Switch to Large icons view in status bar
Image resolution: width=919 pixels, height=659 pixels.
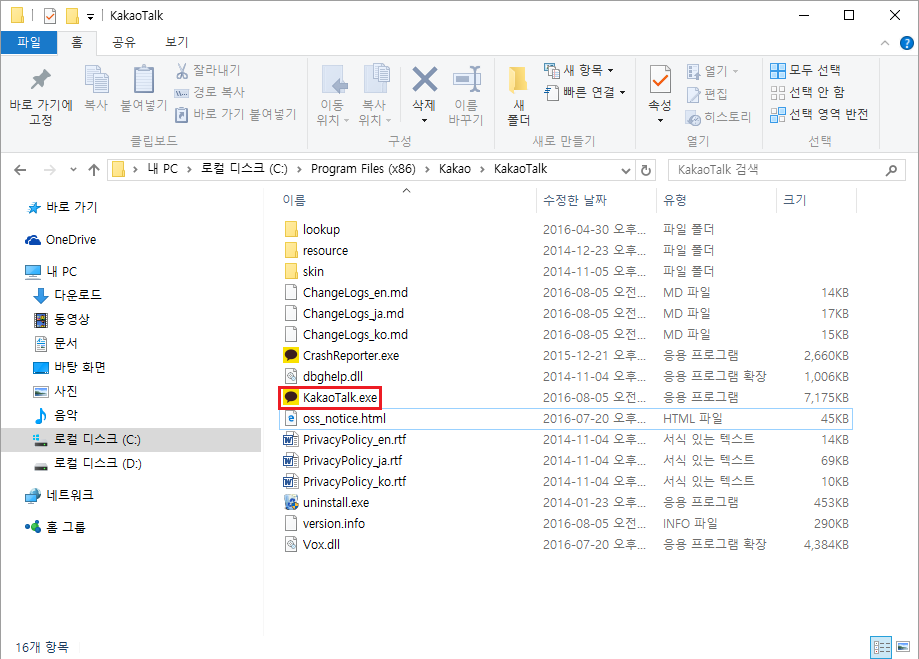point(903,647)
